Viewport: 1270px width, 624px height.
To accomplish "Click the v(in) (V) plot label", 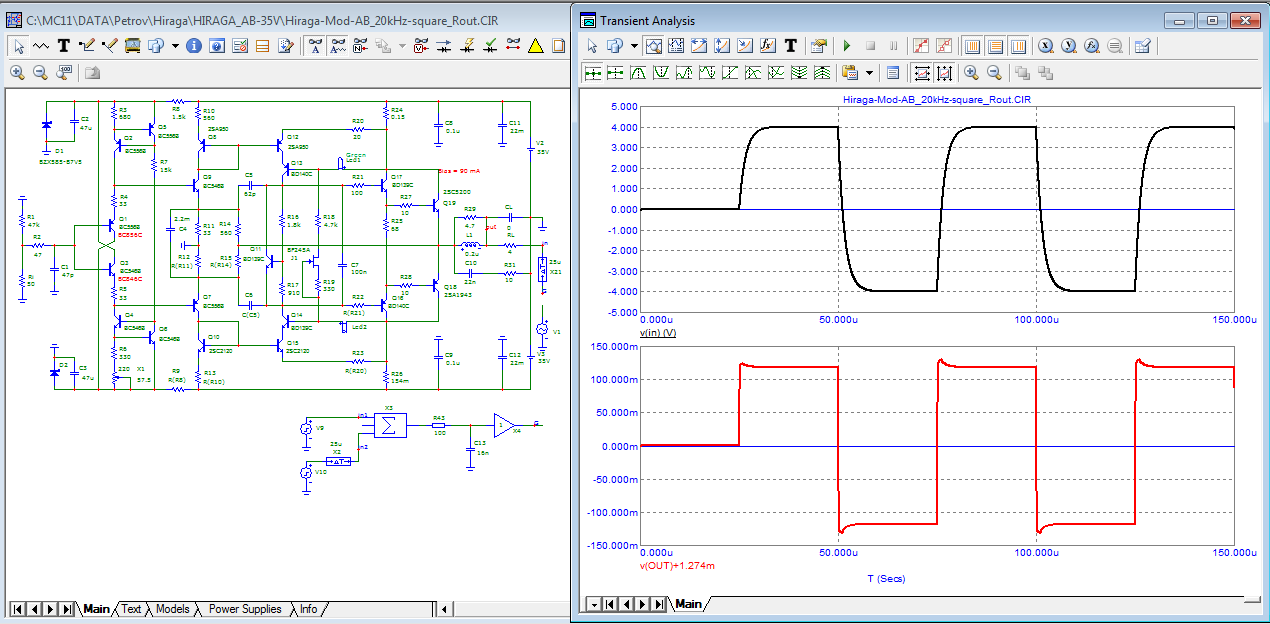I will point(657,331).
